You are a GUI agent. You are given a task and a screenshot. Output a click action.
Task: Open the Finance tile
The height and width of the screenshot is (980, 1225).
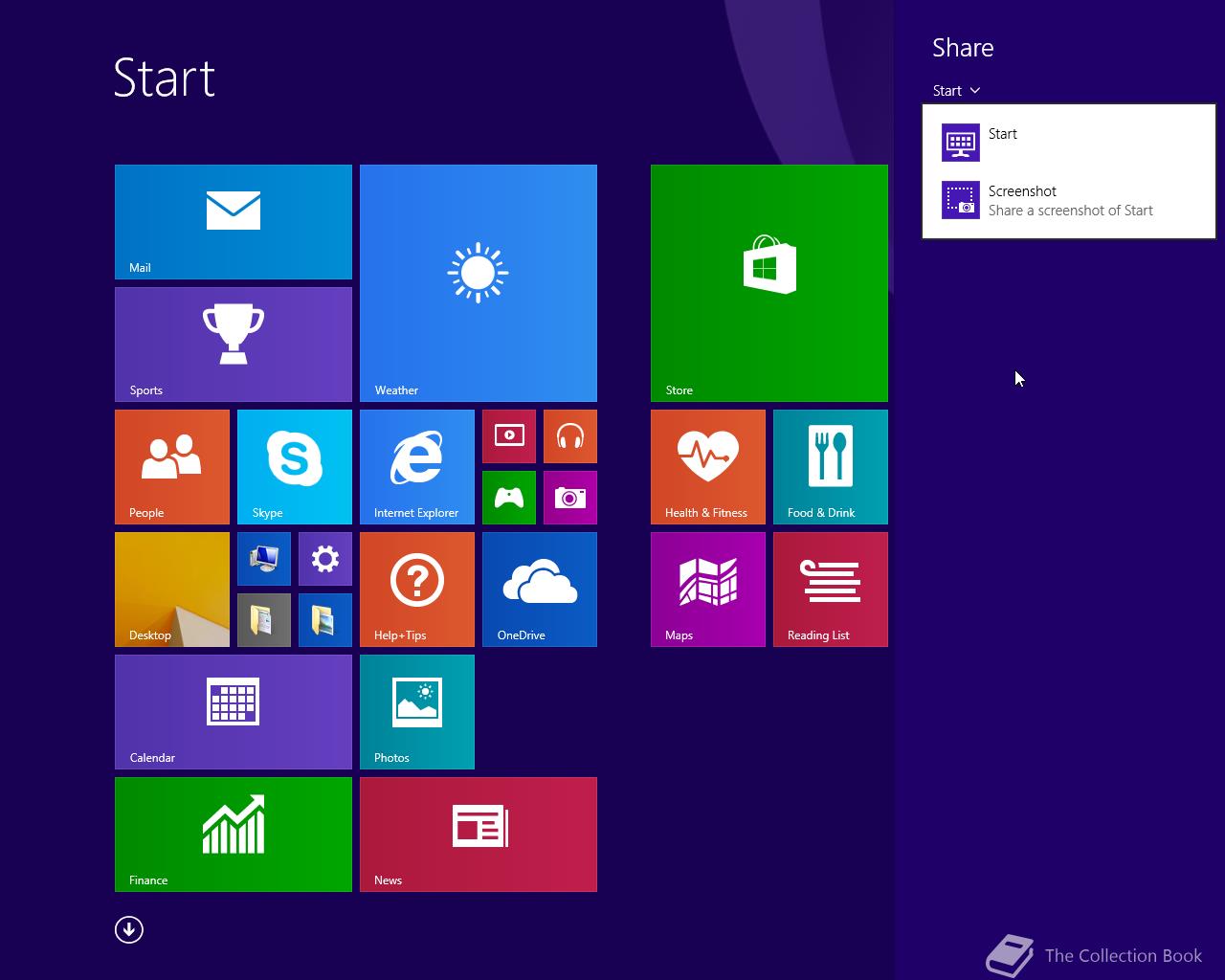pos(234,835)
